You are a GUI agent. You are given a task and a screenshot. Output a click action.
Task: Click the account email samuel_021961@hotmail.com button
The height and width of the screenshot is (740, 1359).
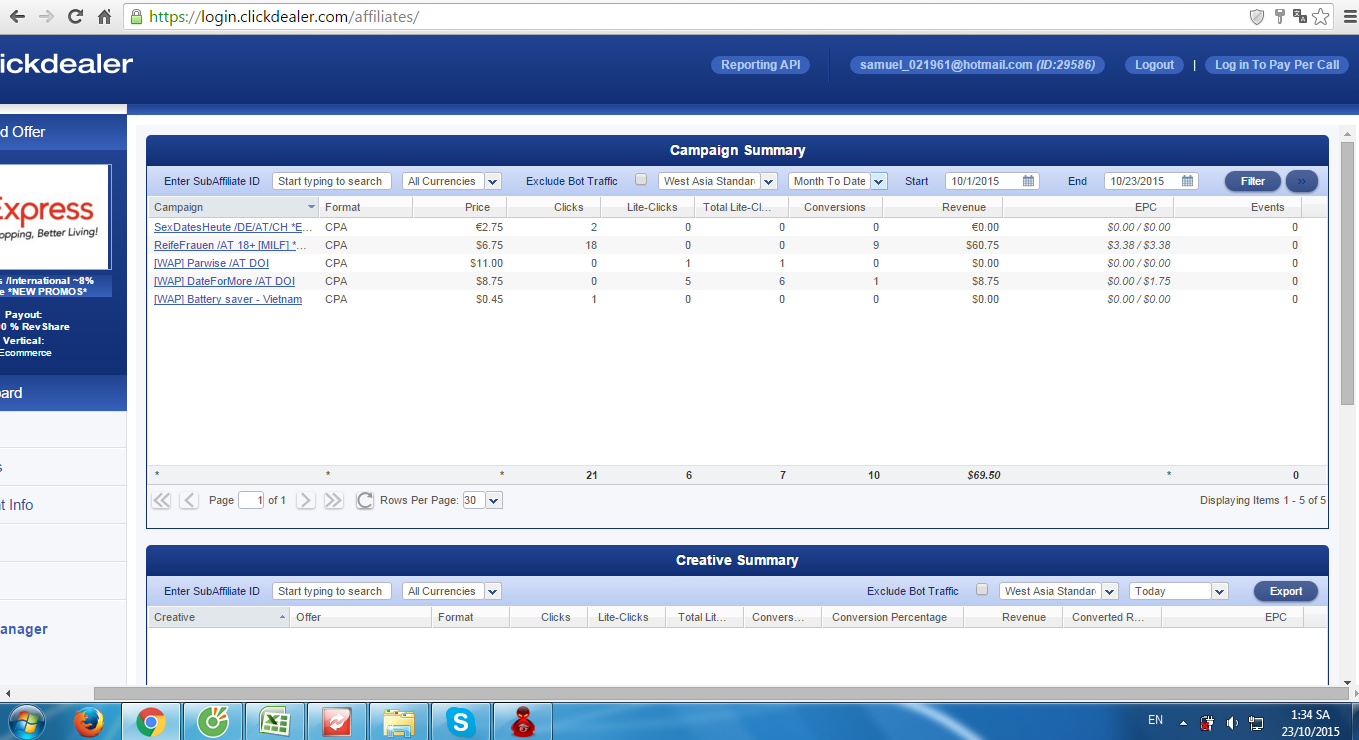tap(978, 65)
